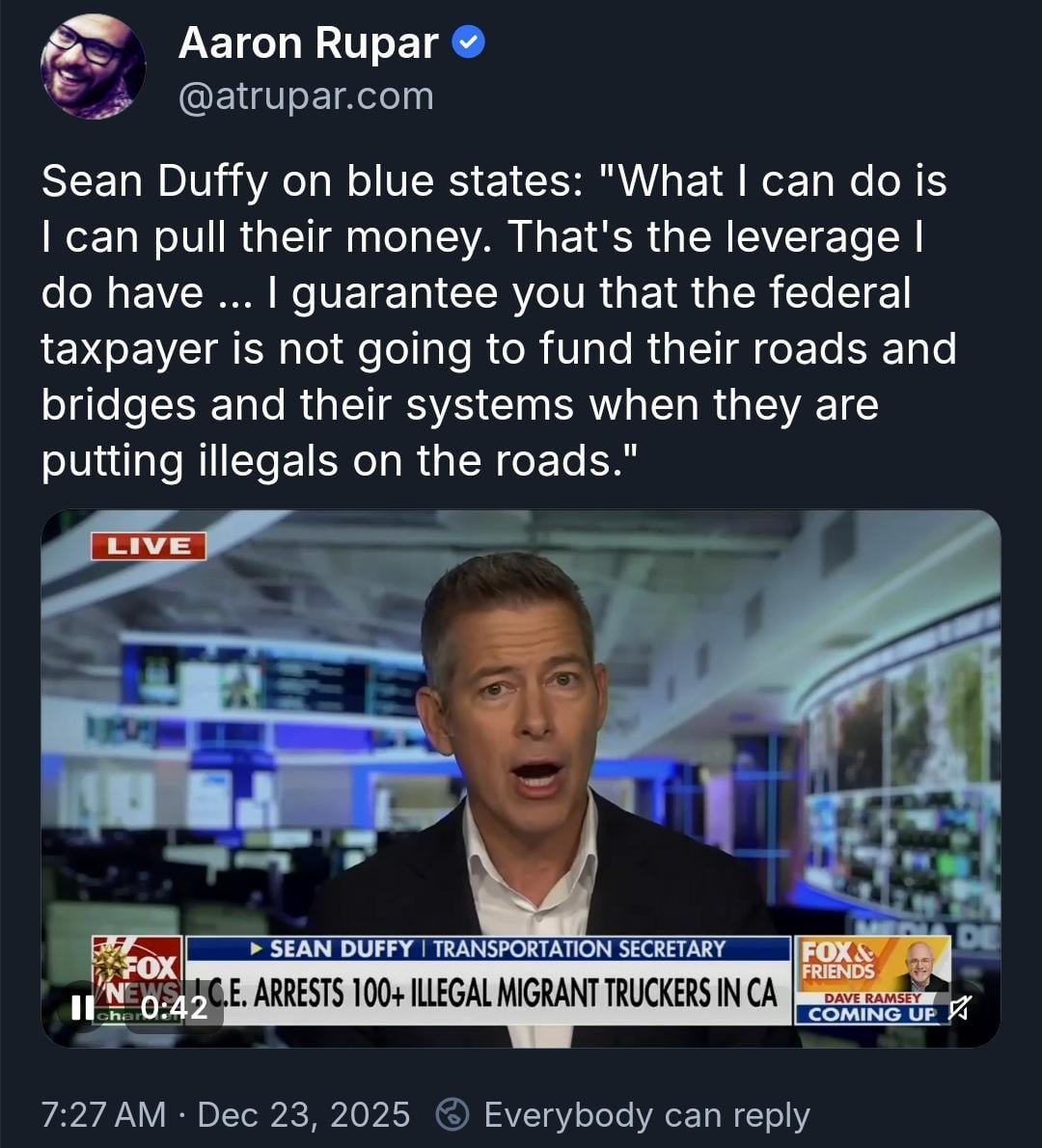The height and width of the screenshot is (1148, 1042).
Task: Click the Fox & Friends logo graphic
Action: pyautogui.click(x=839, y=962)
